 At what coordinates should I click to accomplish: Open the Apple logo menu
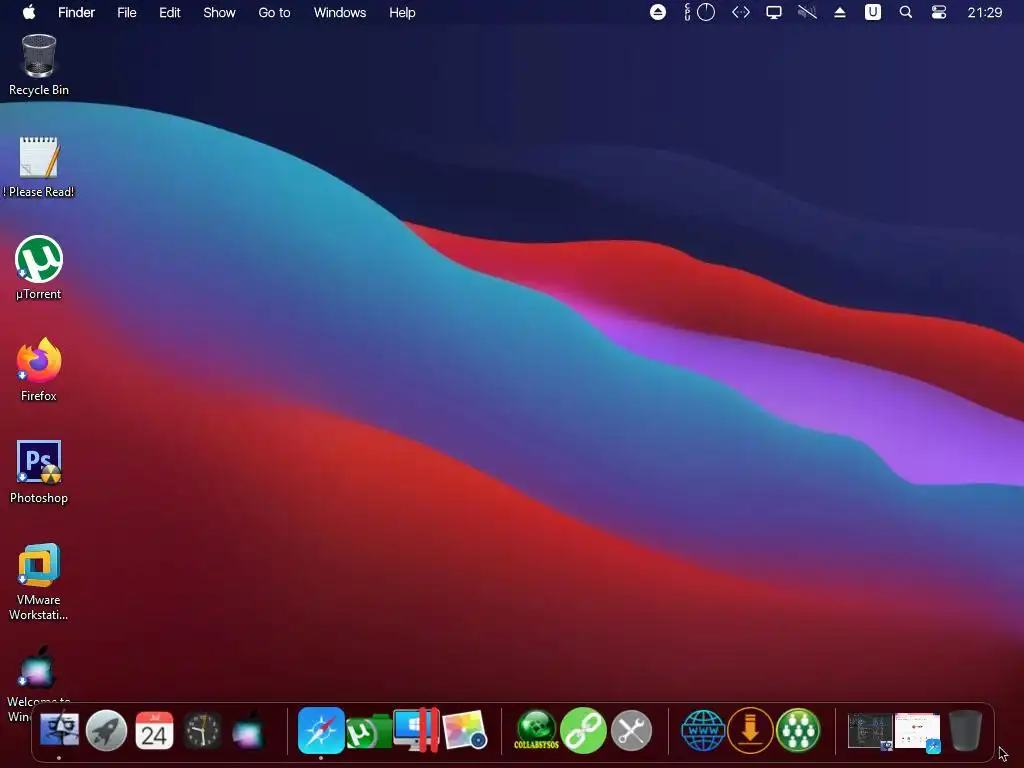coord(29,12)
